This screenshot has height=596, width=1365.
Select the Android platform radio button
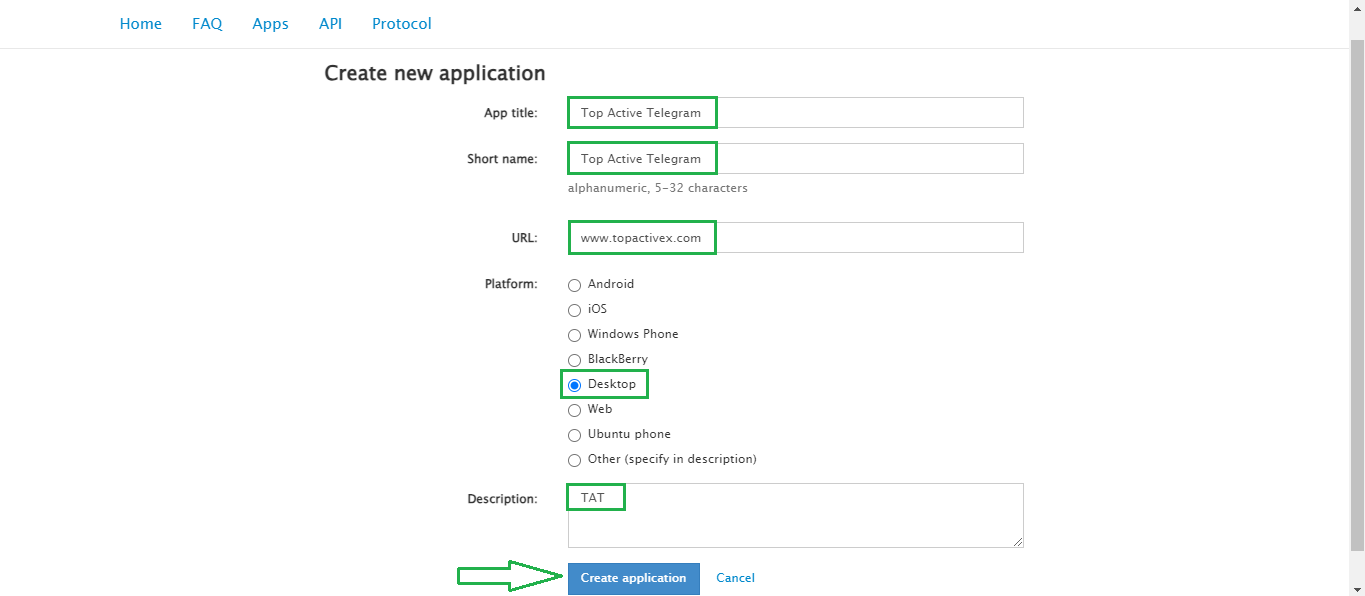tap(574, 285)
